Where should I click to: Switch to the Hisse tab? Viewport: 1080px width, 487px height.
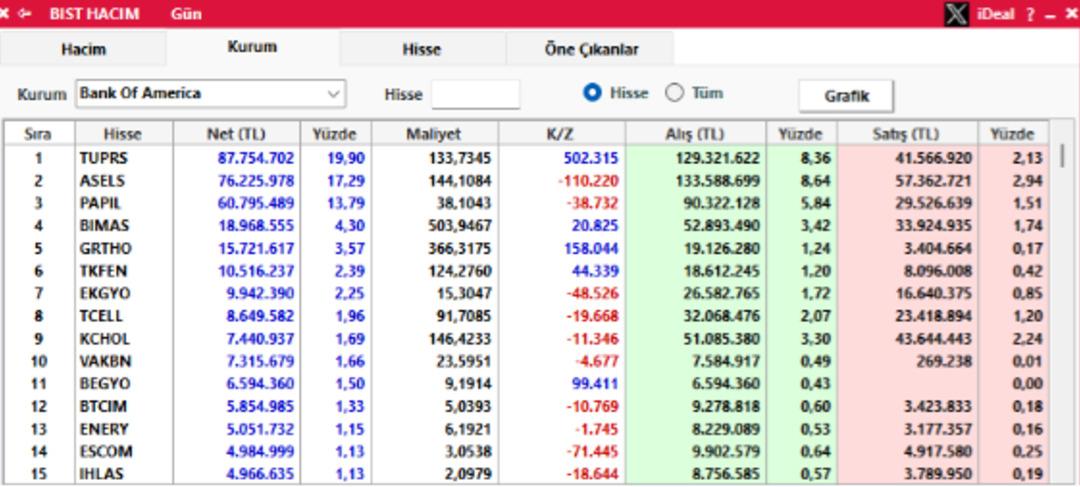point(422,50)
